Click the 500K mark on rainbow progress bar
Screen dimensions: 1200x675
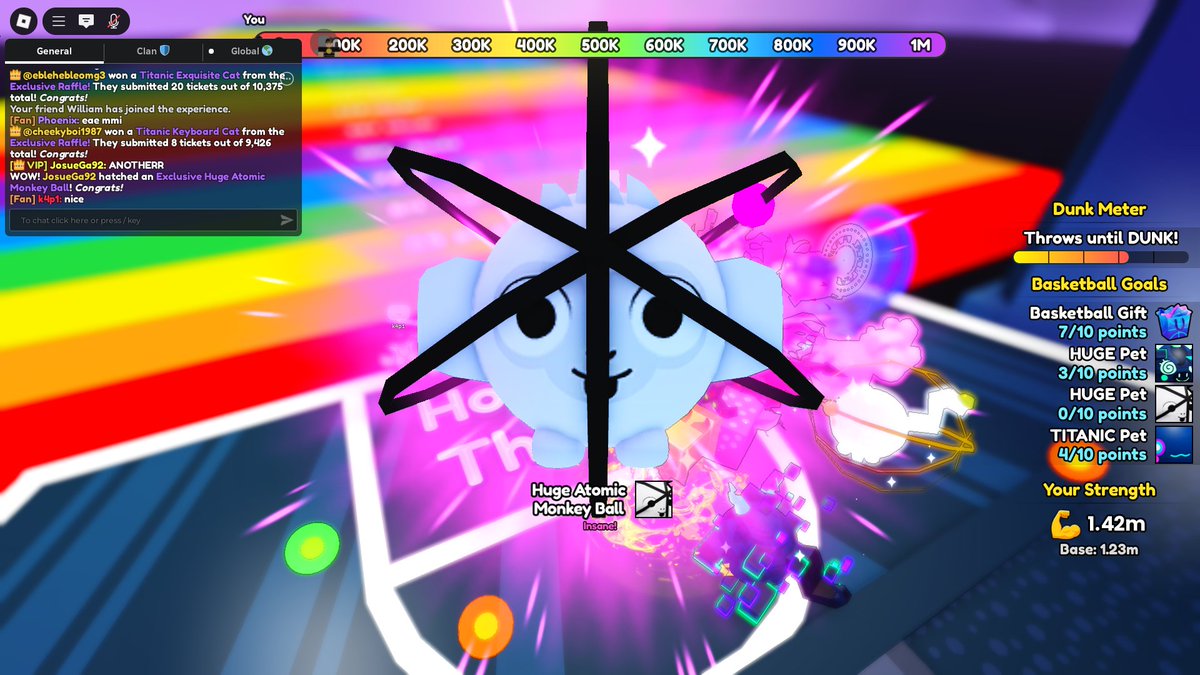click(600, 45)
